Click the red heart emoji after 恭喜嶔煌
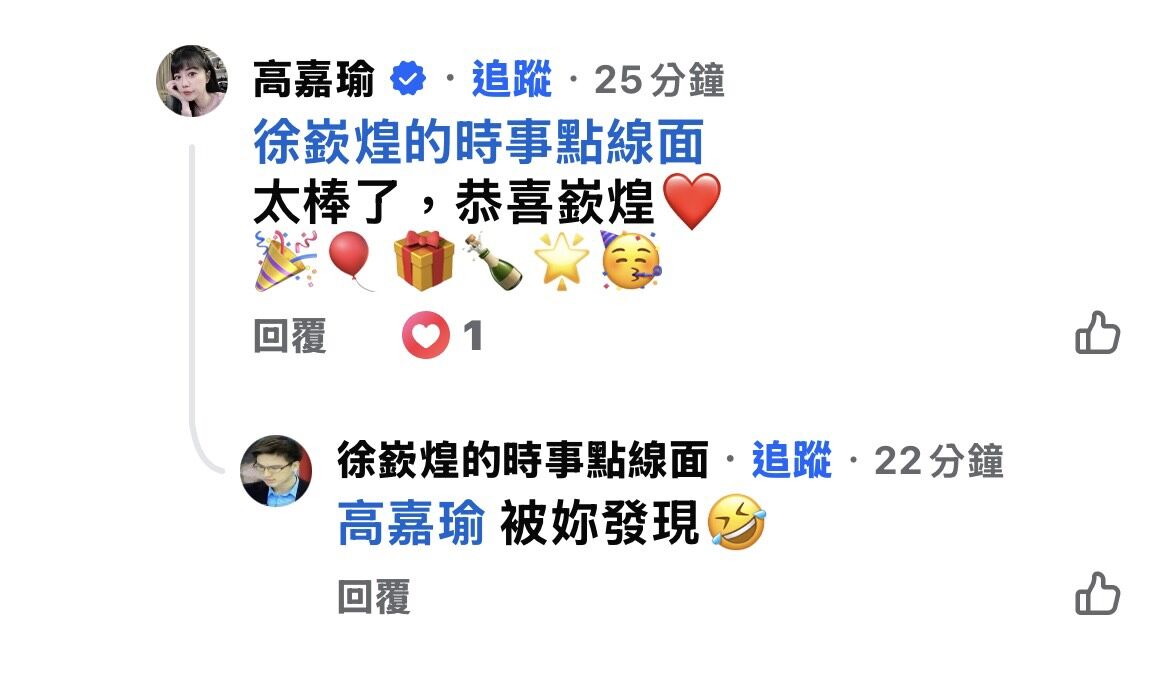The width and height of the screenshot is (1170, 674). (692, 202)
